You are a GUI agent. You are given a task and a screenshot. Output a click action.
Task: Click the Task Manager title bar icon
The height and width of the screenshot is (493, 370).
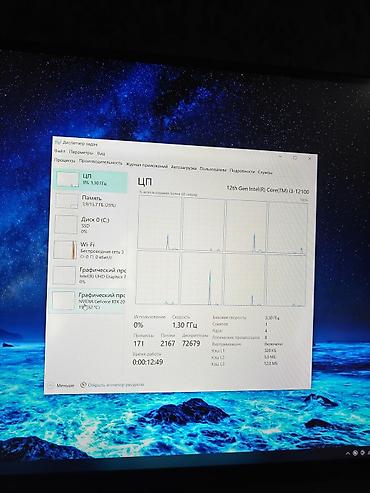point(58,142)
